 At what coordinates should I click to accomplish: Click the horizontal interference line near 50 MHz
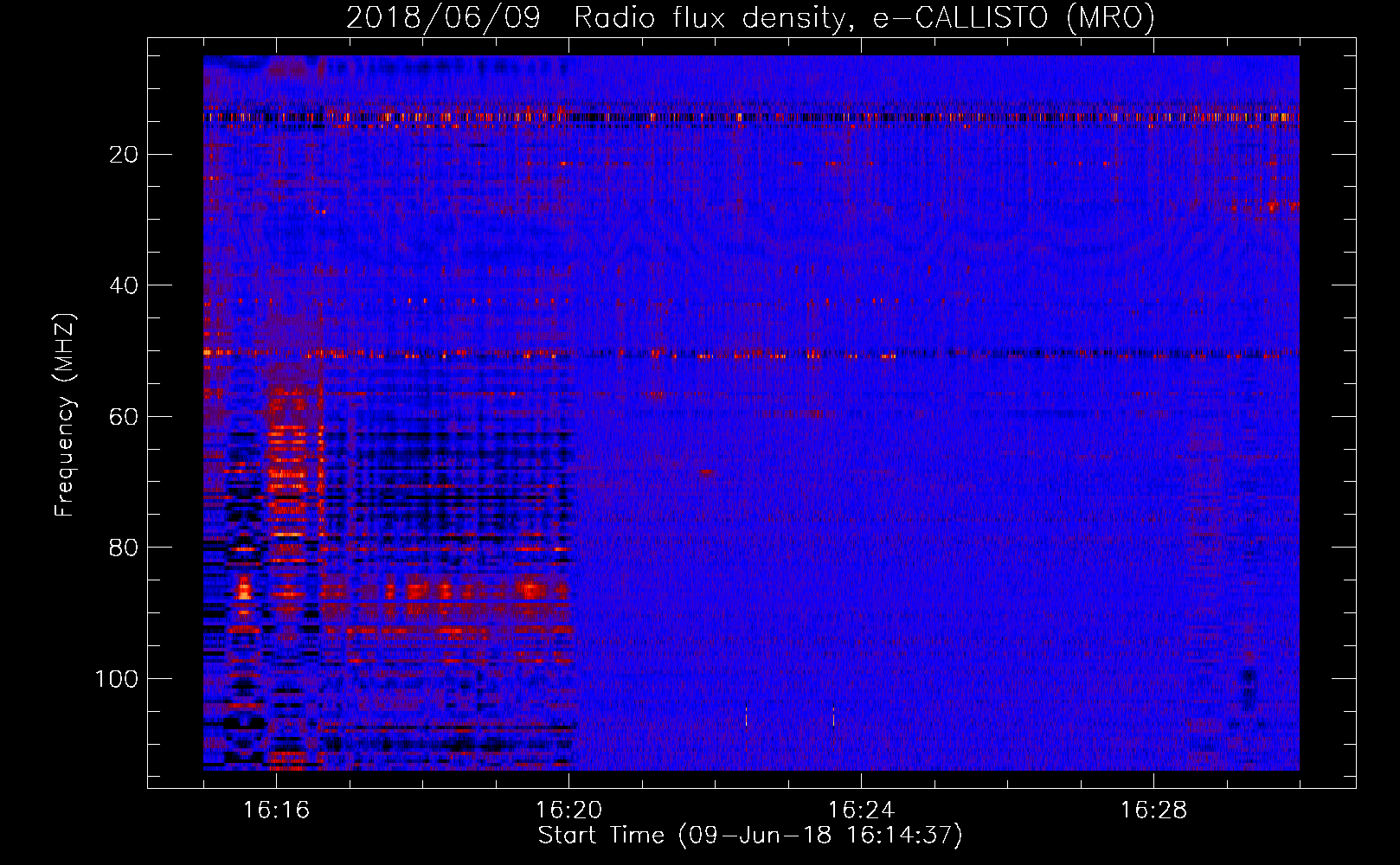[751, 354]
